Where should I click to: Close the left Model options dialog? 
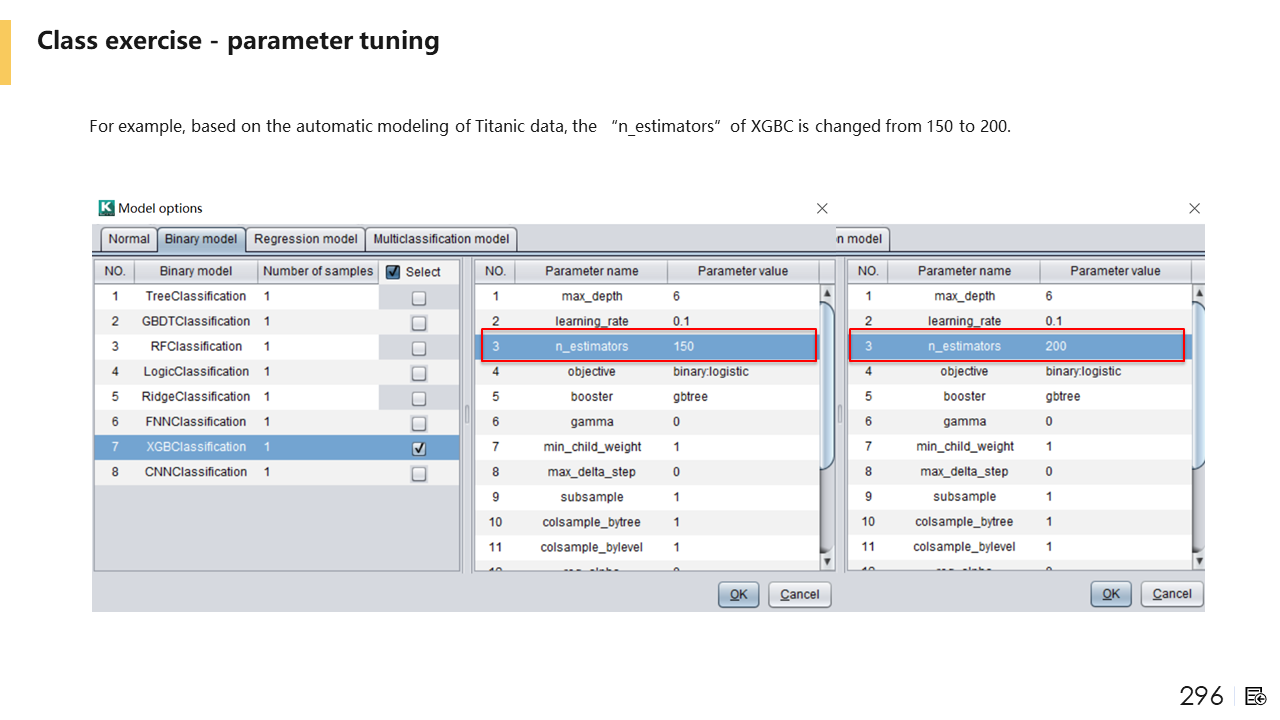click(x=822, y=208)
